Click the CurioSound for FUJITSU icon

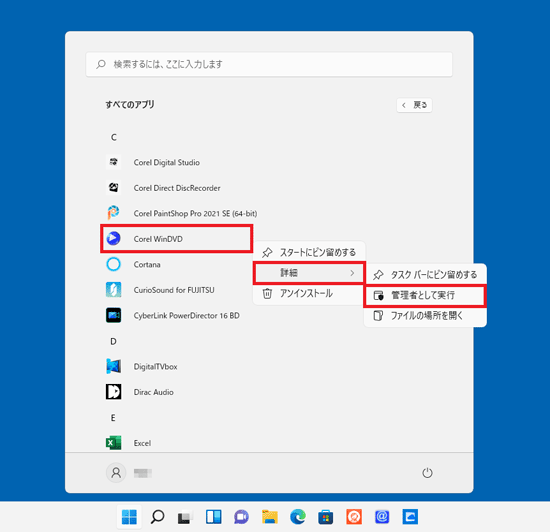coord(113,290)
